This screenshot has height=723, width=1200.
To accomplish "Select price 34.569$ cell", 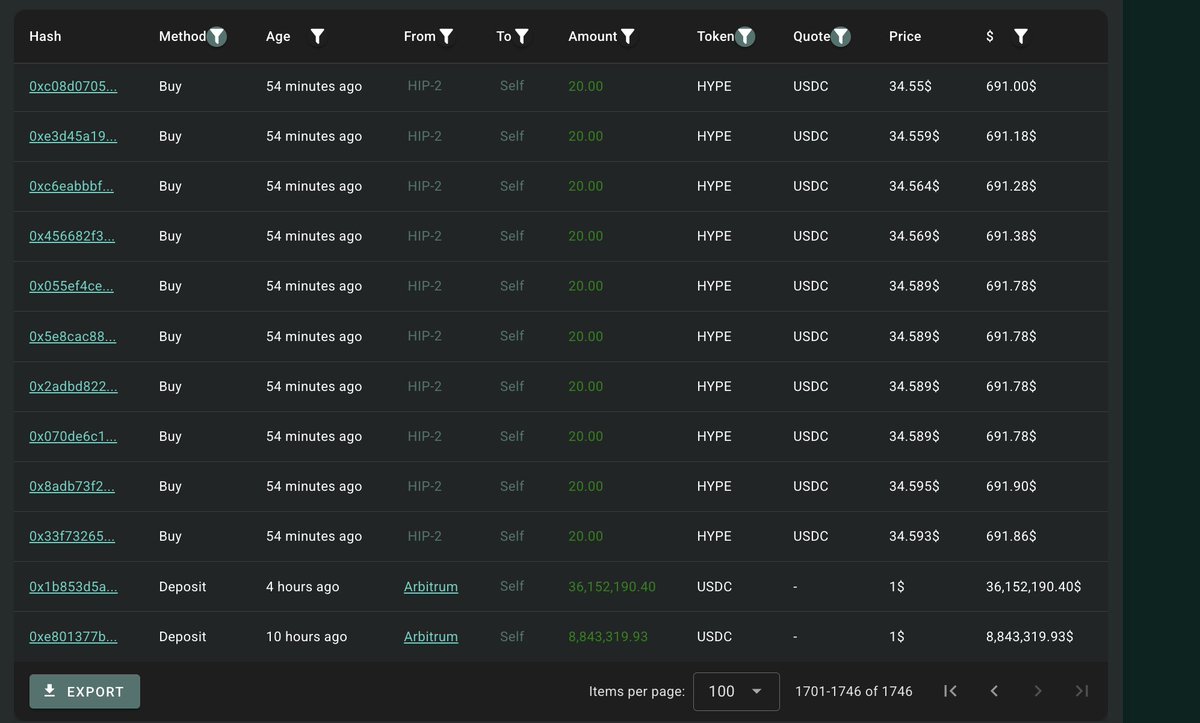I will tap(914, 236).
